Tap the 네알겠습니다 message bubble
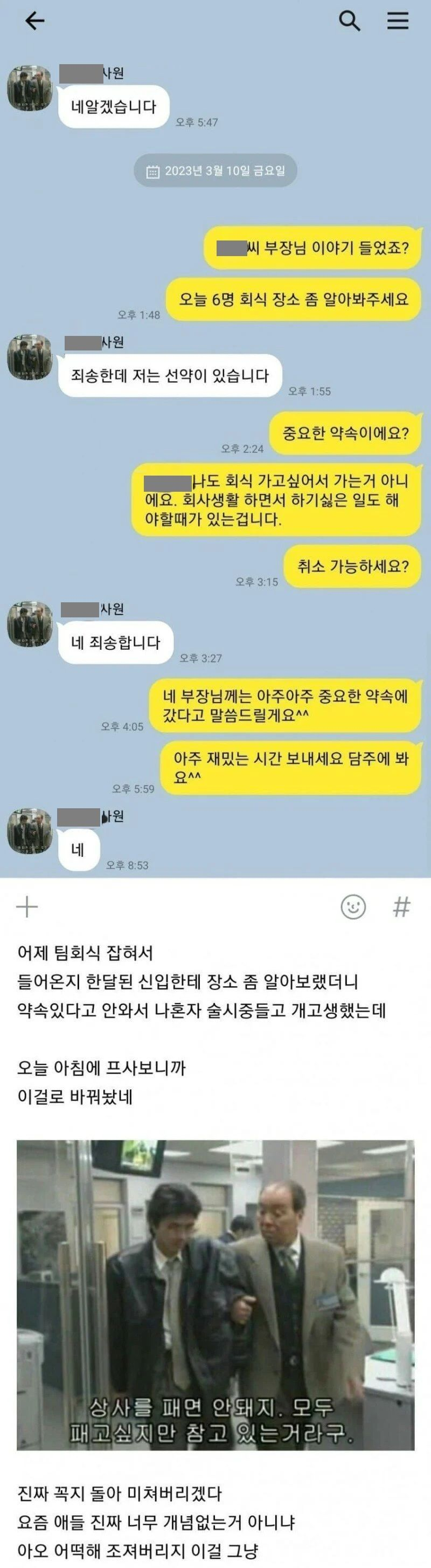 (x=114, y=107)
